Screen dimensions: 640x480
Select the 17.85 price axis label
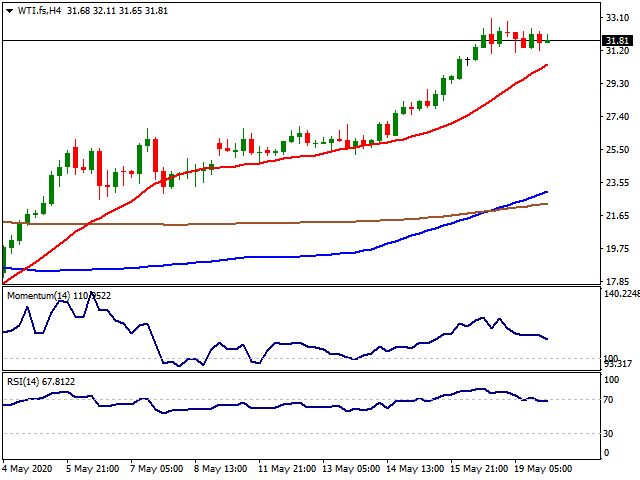[x=617, y=281]
